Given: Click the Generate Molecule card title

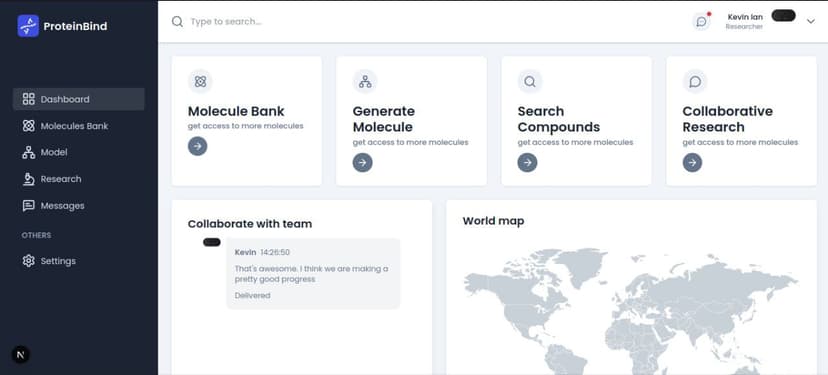Looking at the screenshot, I should [x=384, y=119].
